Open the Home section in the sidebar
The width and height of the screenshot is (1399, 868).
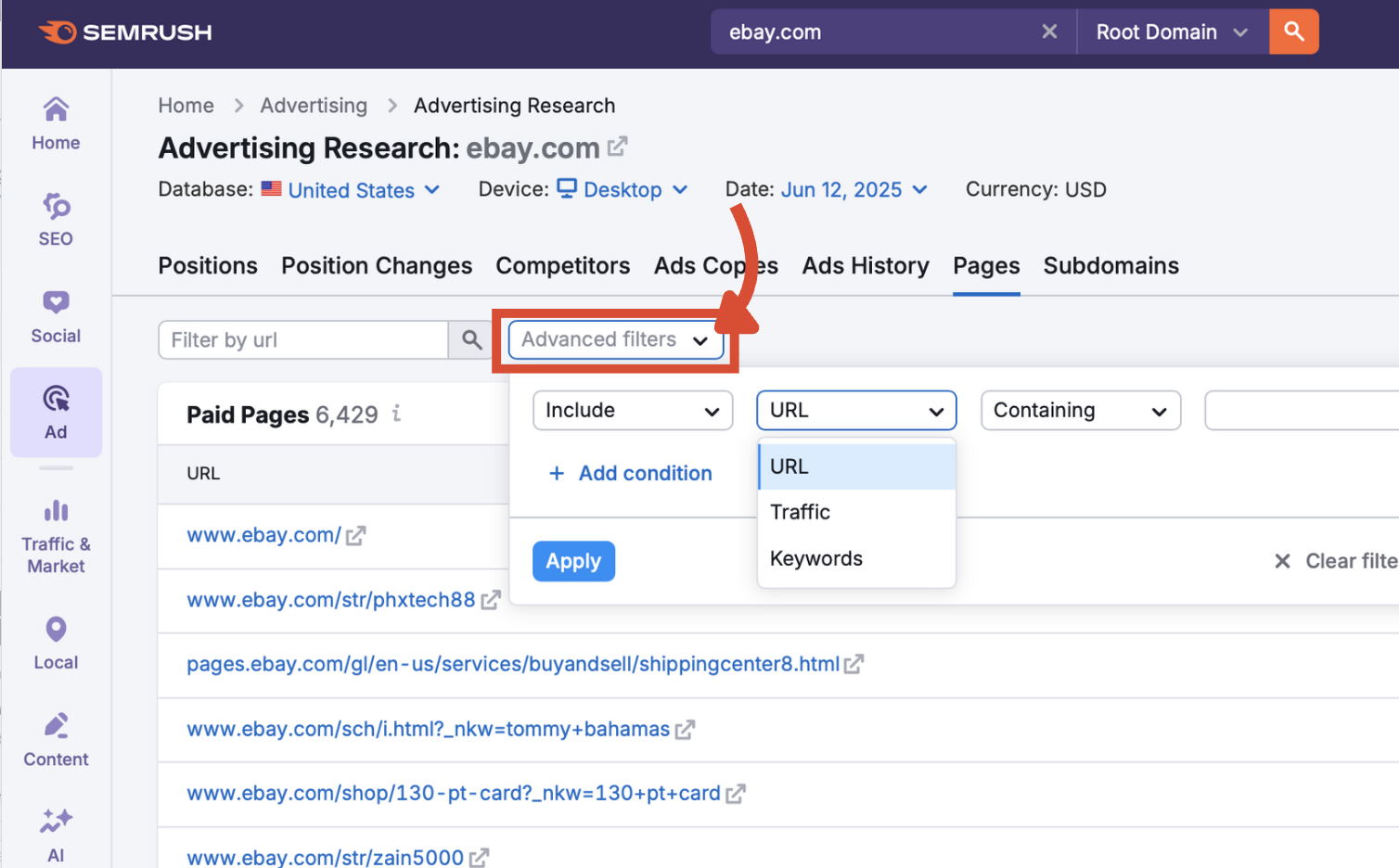tap(56, 122)
